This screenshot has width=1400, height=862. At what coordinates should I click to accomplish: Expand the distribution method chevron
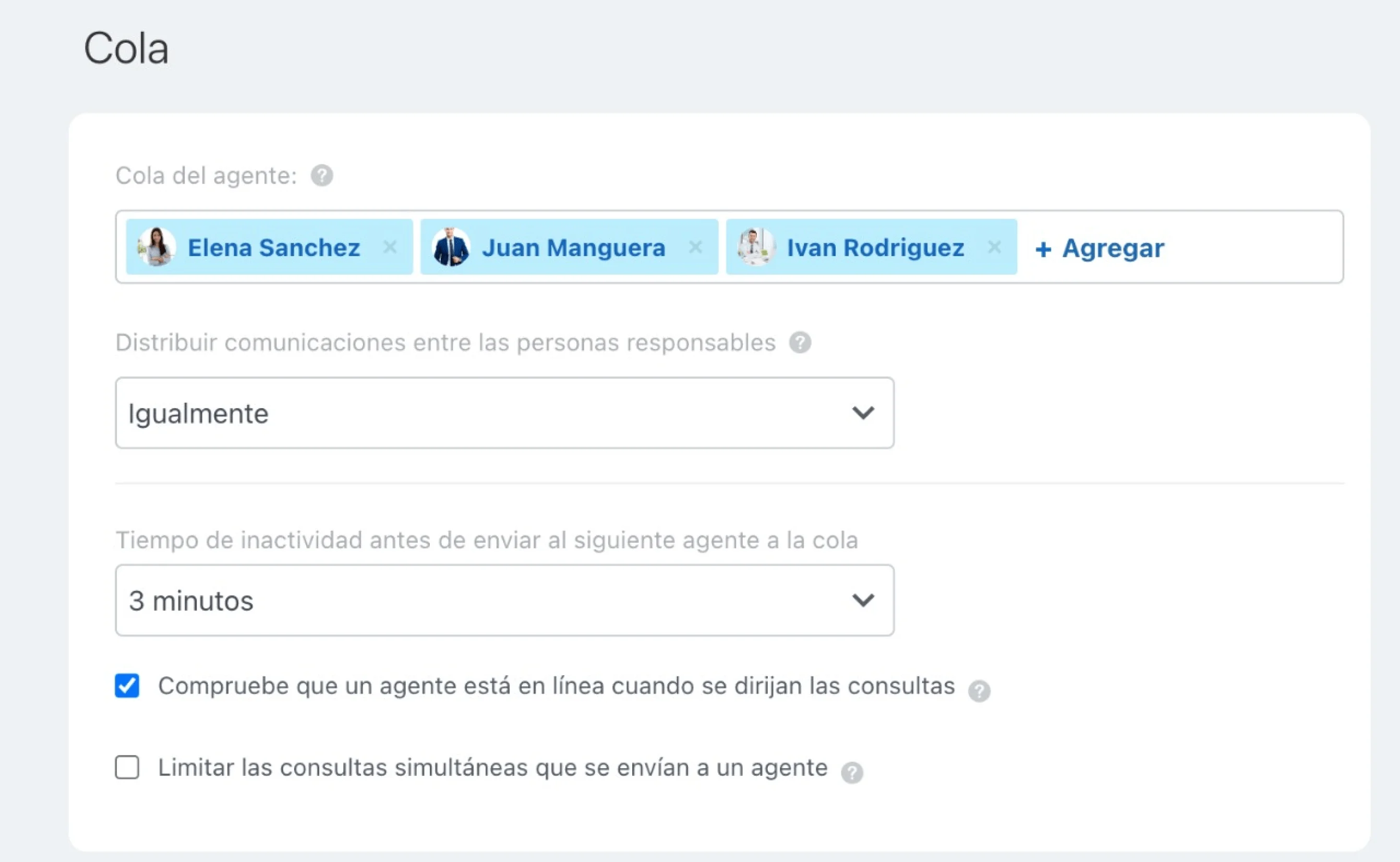(x=863, y=413)
